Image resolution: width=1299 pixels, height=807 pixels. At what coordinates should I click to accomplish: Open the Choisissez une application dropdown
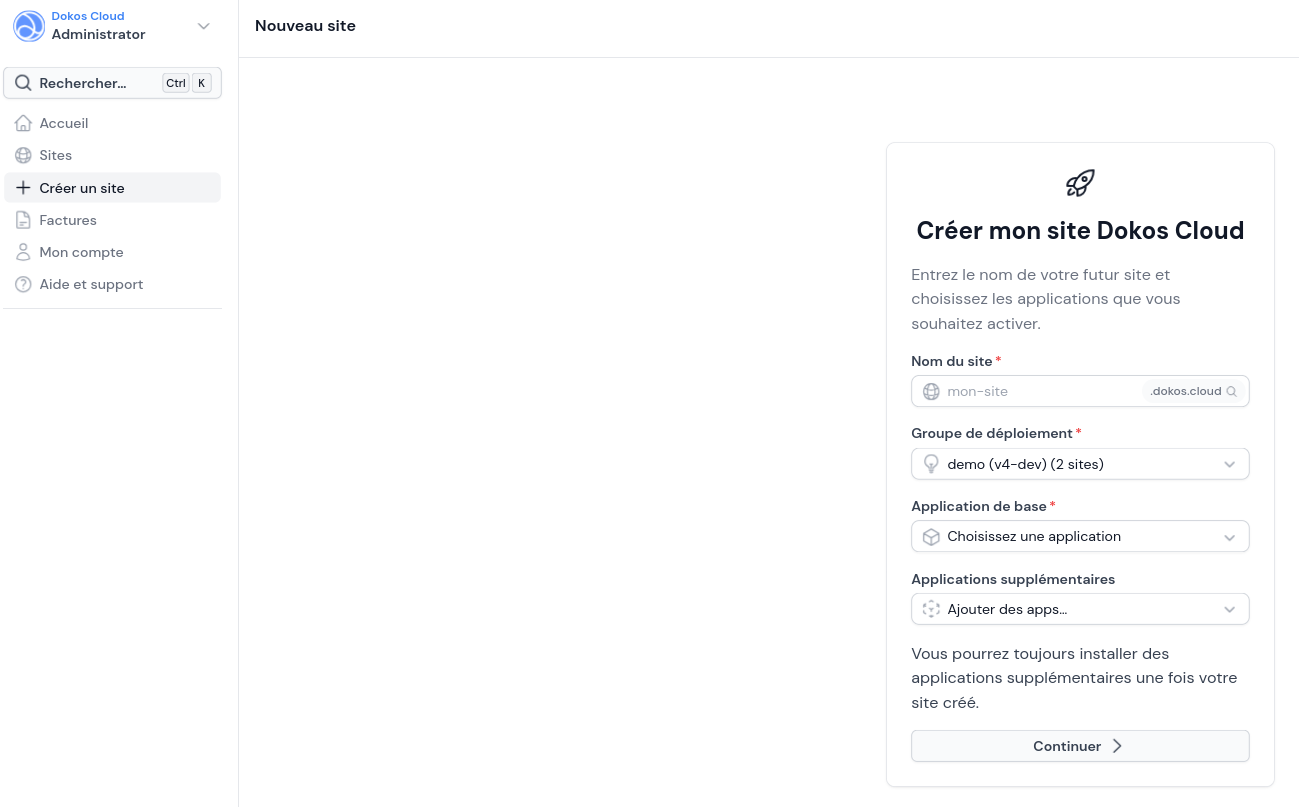pyautogui.click(x=1080, y=536)
